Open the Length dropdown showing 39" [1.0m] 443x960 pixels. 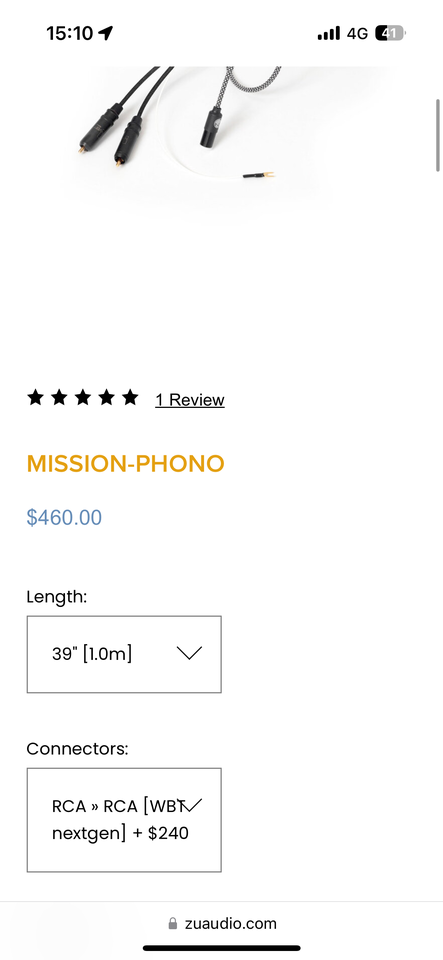(124, 654)
